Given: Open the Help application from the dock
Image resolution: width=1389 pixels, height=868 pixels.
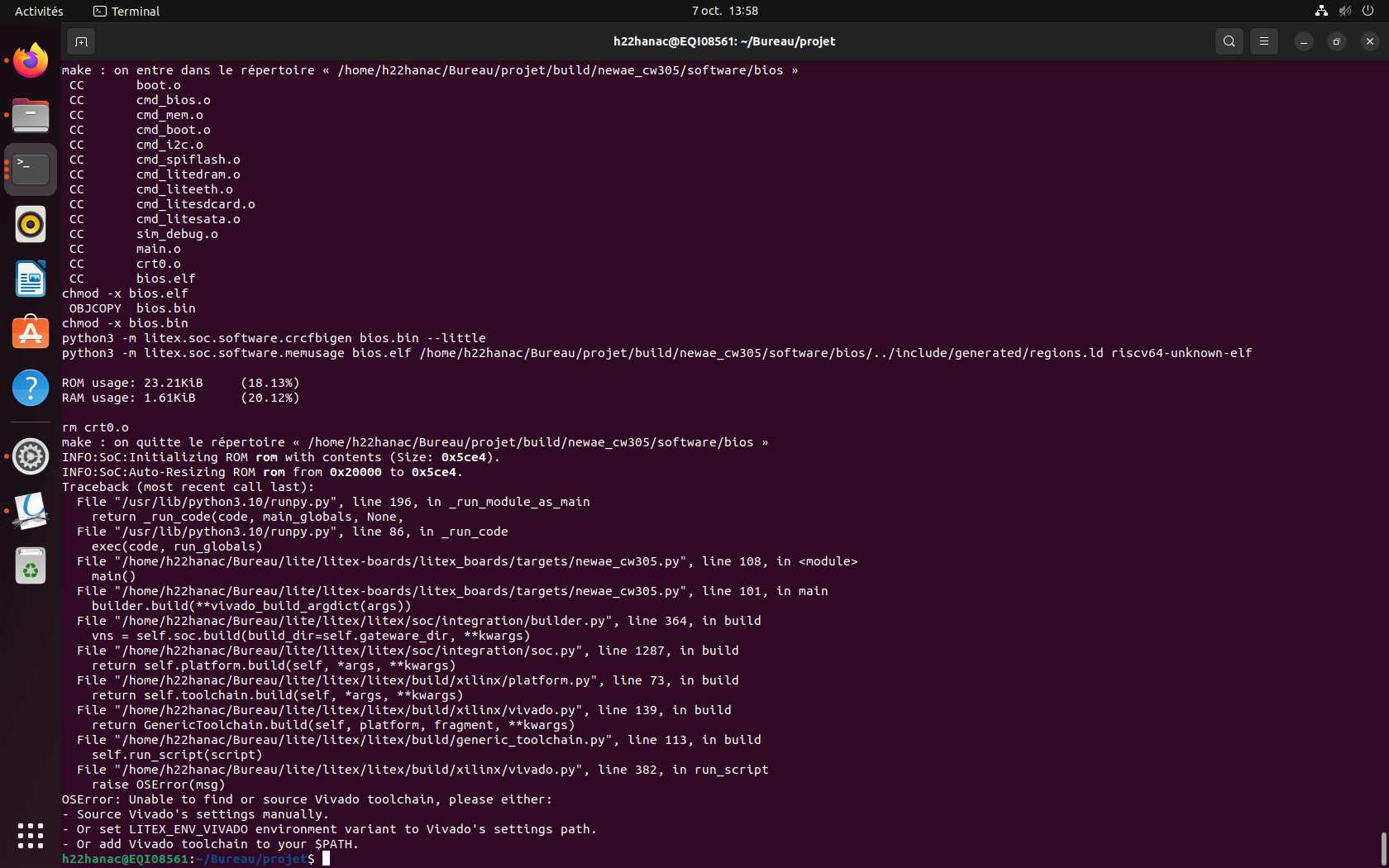Looking at the screenshot, I should tap(30, 387).
